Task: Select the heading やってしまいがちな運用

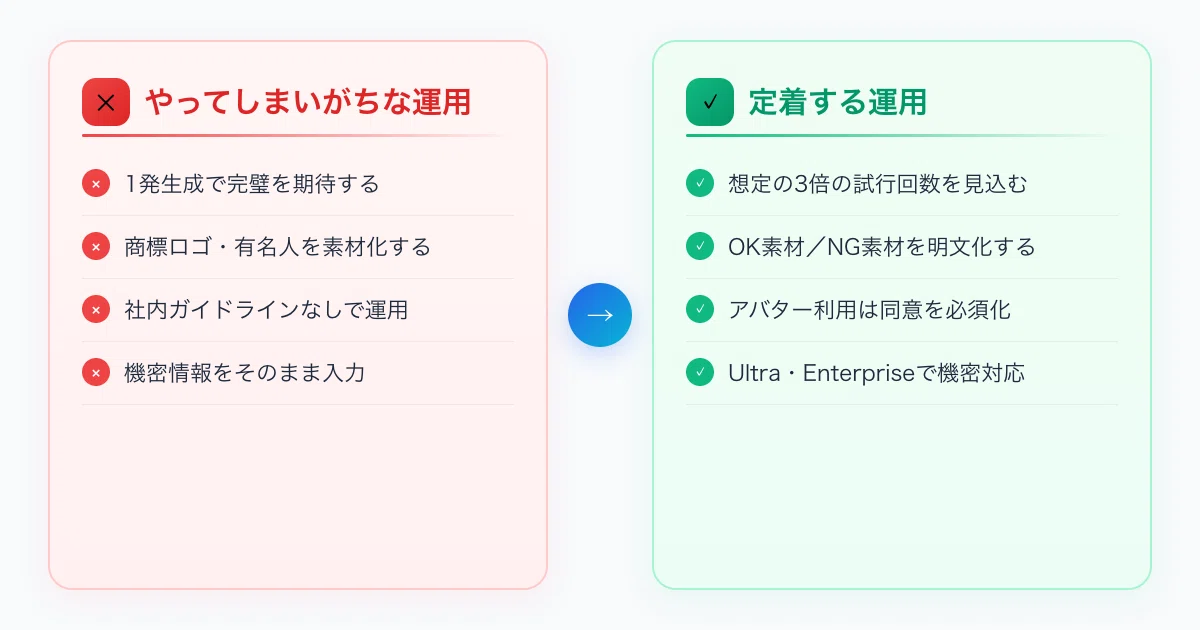Action: pyautogui.click(x=308, y=102)
